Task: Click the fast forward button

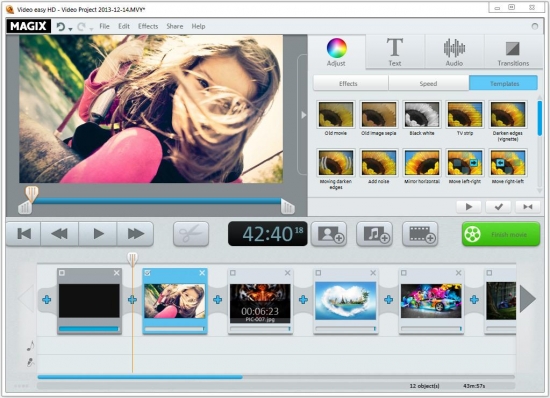Action: point(135,234)
